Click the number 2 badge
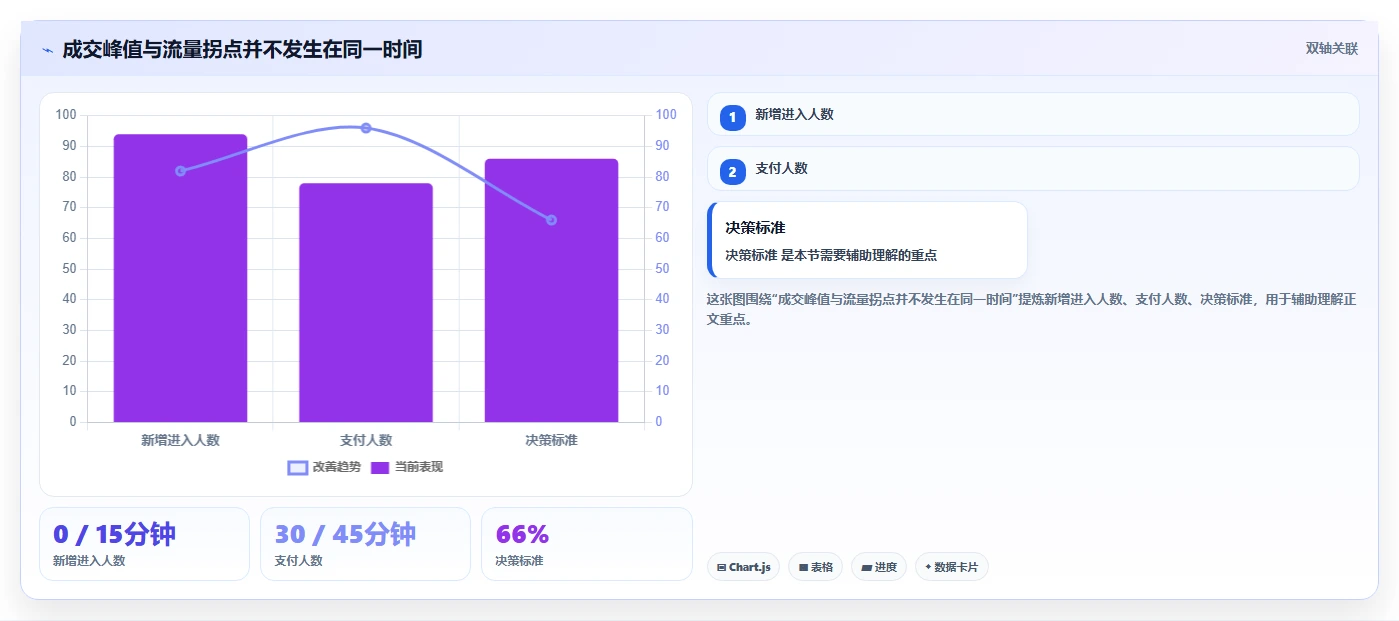This screenshot has width=1399, height=621. click(732, 172)
